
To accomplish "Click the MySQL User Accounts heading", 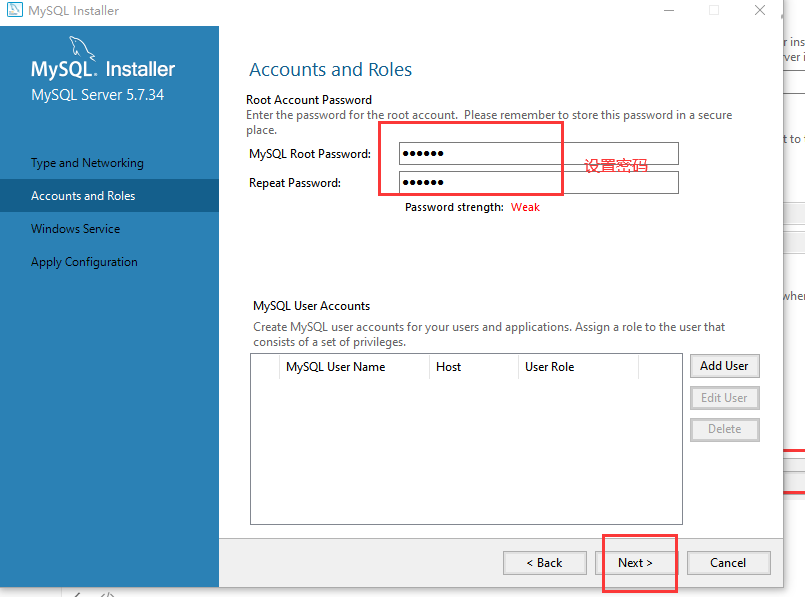I will pyautogui.click(x=311, y=306).
